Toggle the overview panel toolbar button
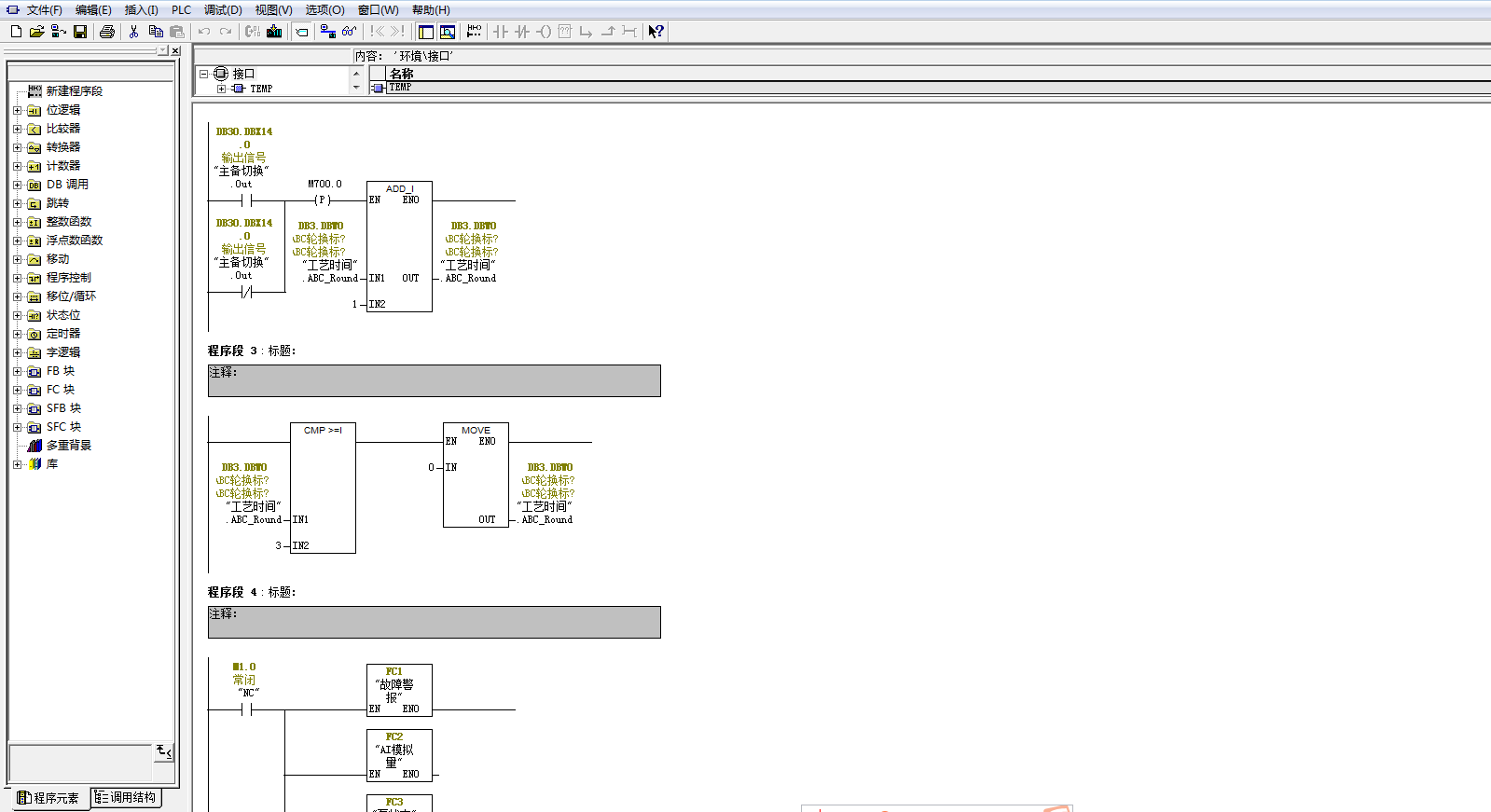 click(426, 32)
